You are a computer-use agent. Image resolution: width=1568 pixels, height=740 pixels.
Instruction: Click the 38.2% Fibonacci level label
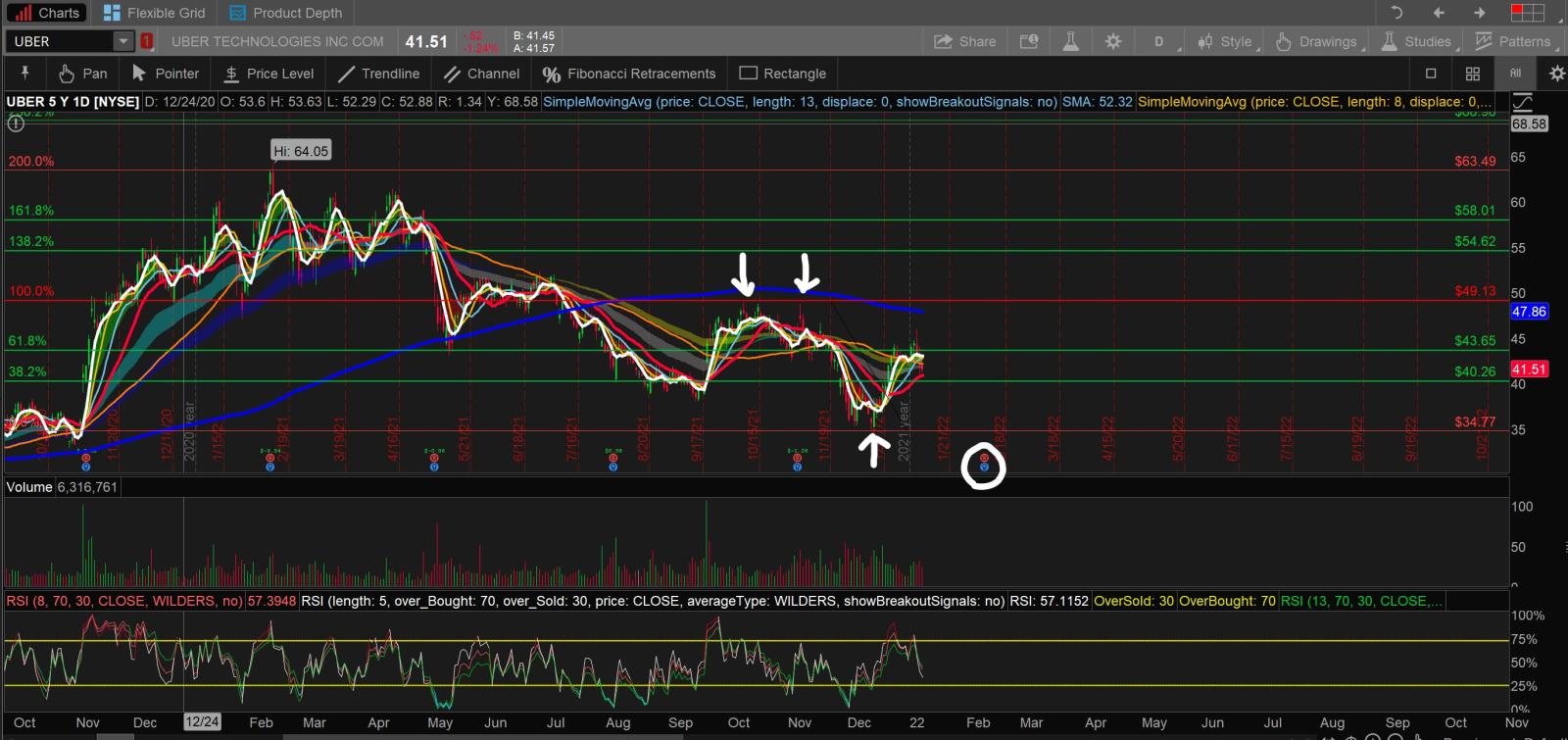pos(27,371)
